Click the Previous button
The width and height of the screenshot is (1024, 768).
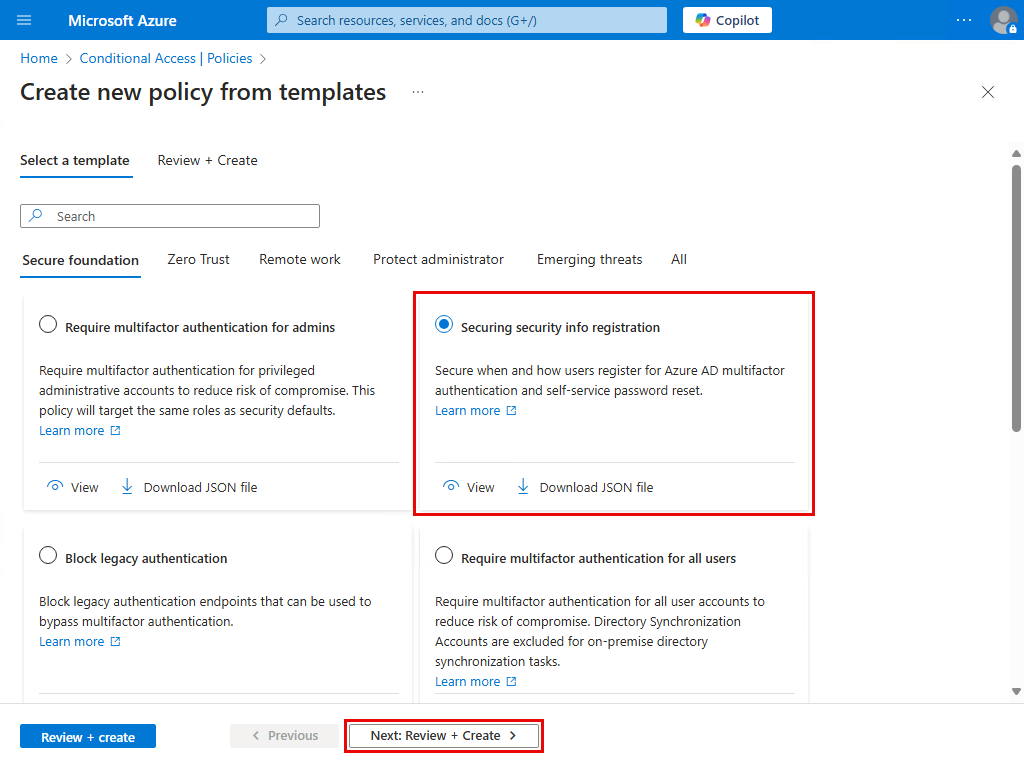(x=285, y=736)
